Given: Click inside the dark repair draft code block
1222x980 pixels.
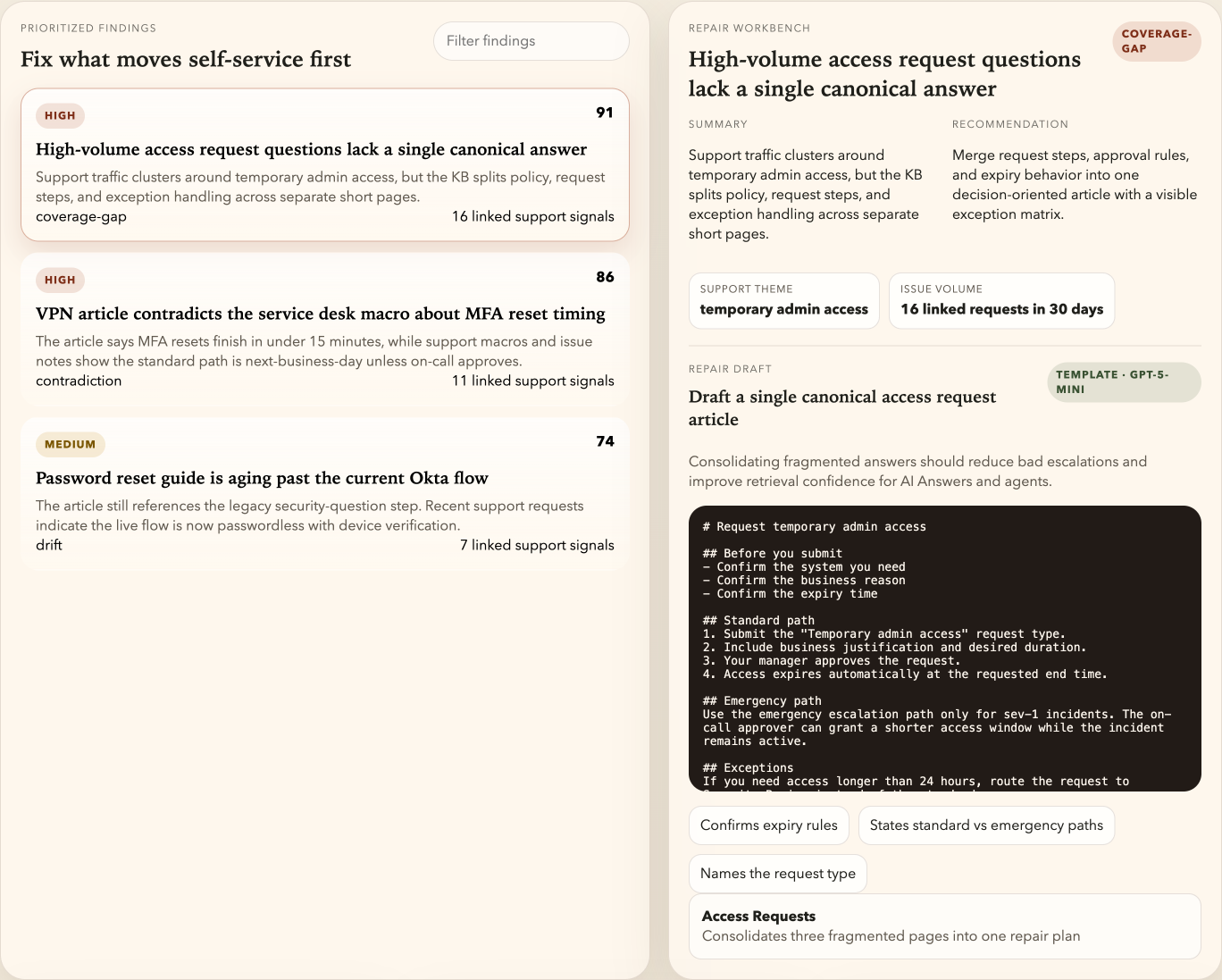Looking at the screenshot, I should [944, 649].
